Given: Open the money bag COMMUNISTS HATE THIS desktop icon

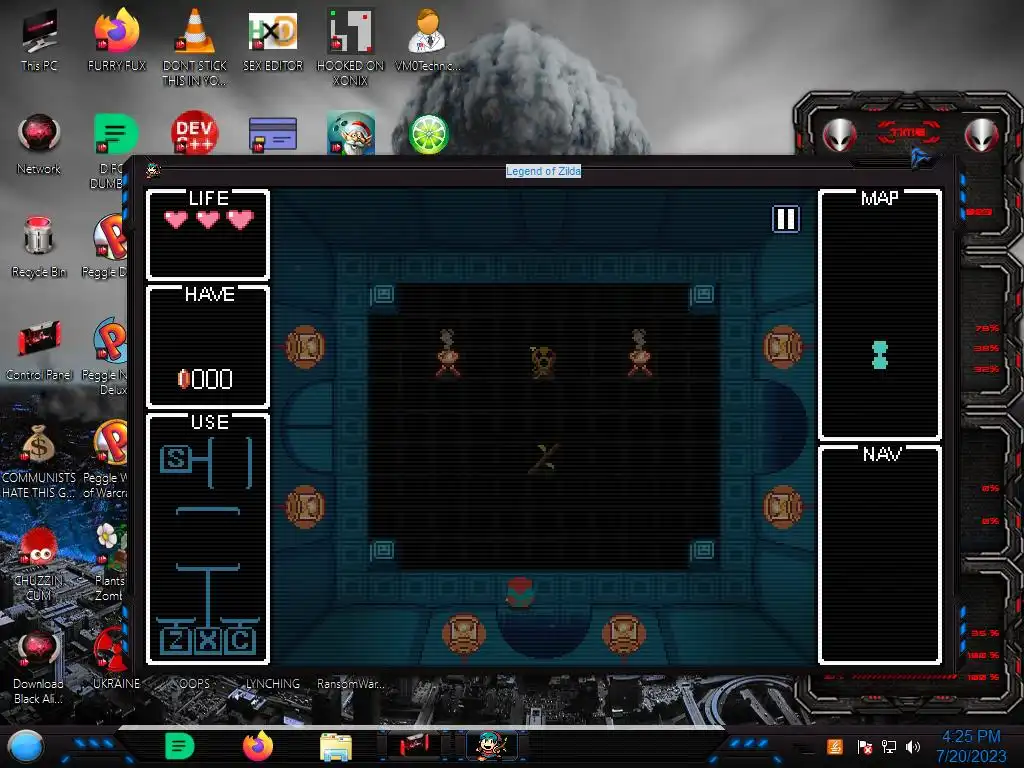Looking at the screenshot, I should coord(39,461).
